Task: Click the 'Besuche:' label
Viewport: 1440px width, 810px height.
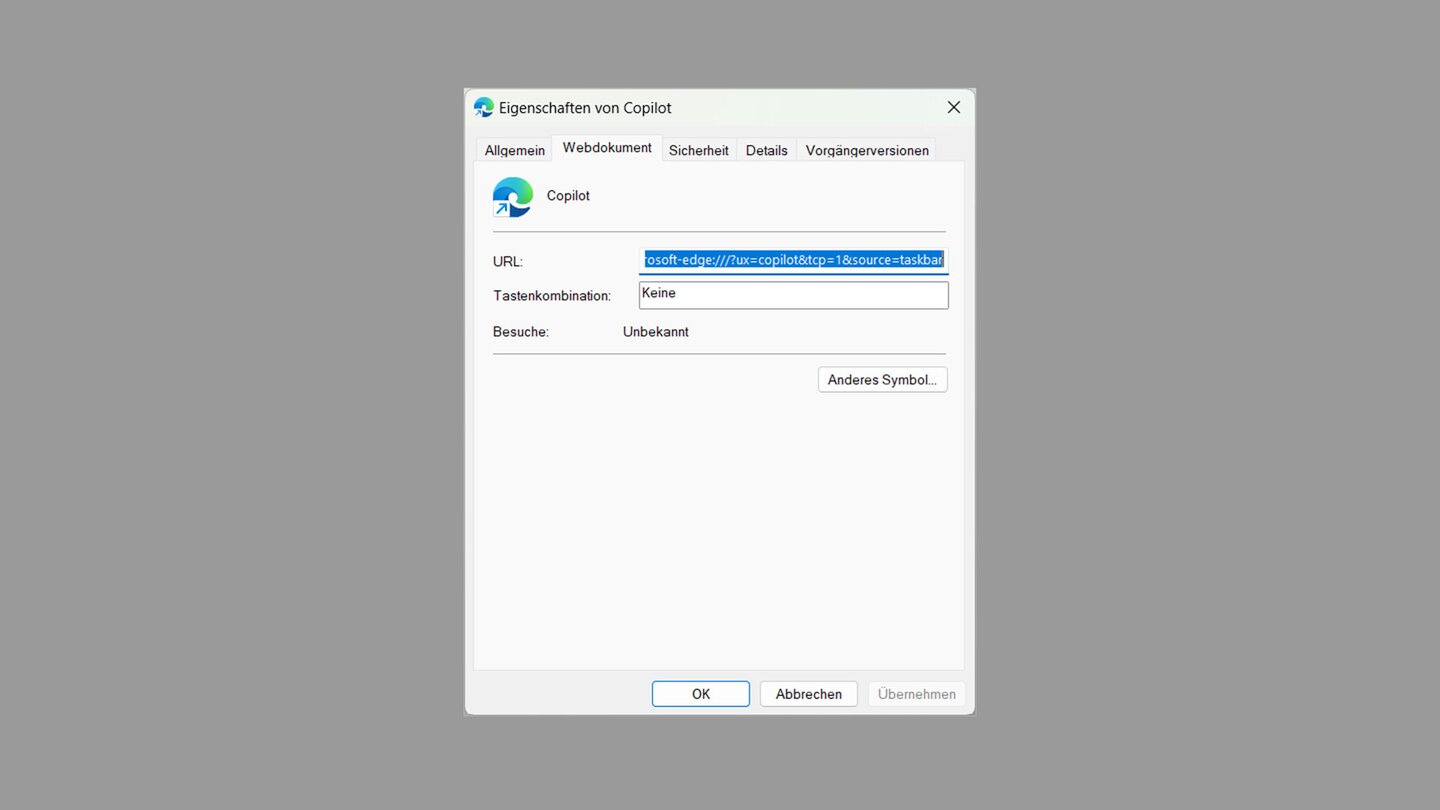Action: click(521, 332)
